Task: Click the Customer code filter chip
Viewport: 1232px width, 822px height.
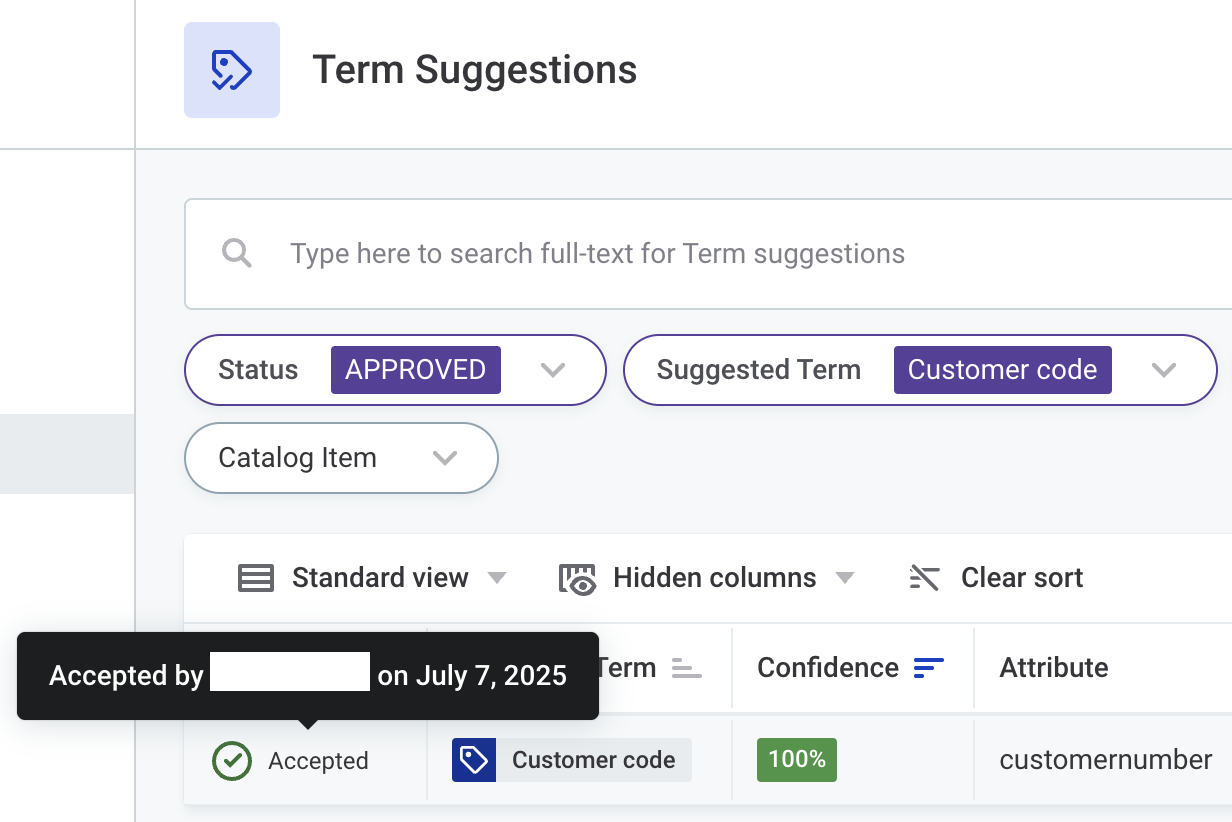Action: [x=1002, y=370]
